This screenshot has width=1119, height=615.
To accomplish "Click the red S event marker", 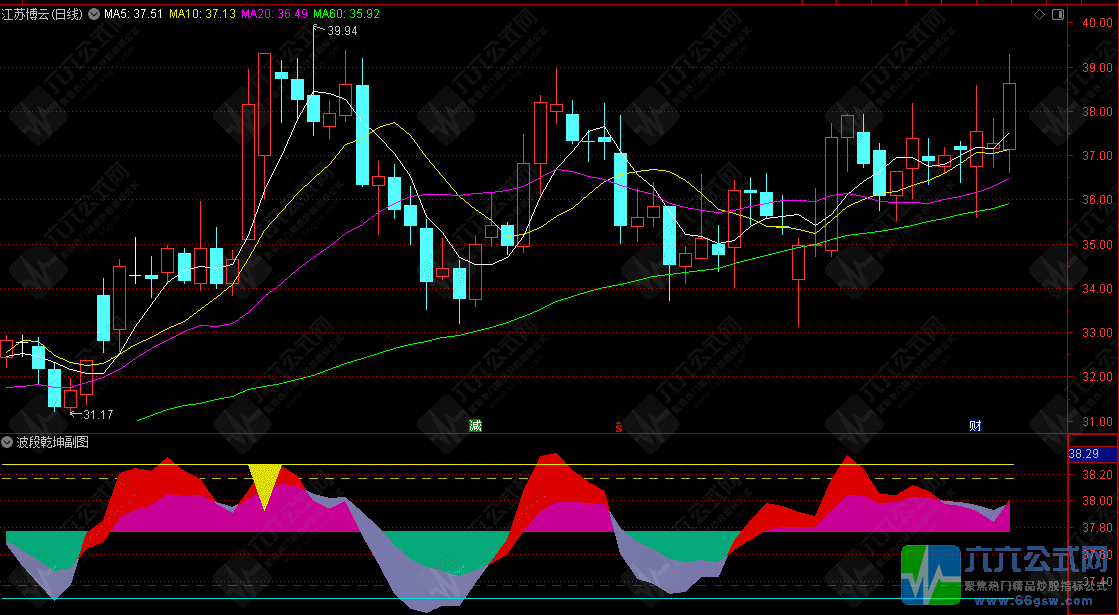I will tap(619, 427).
